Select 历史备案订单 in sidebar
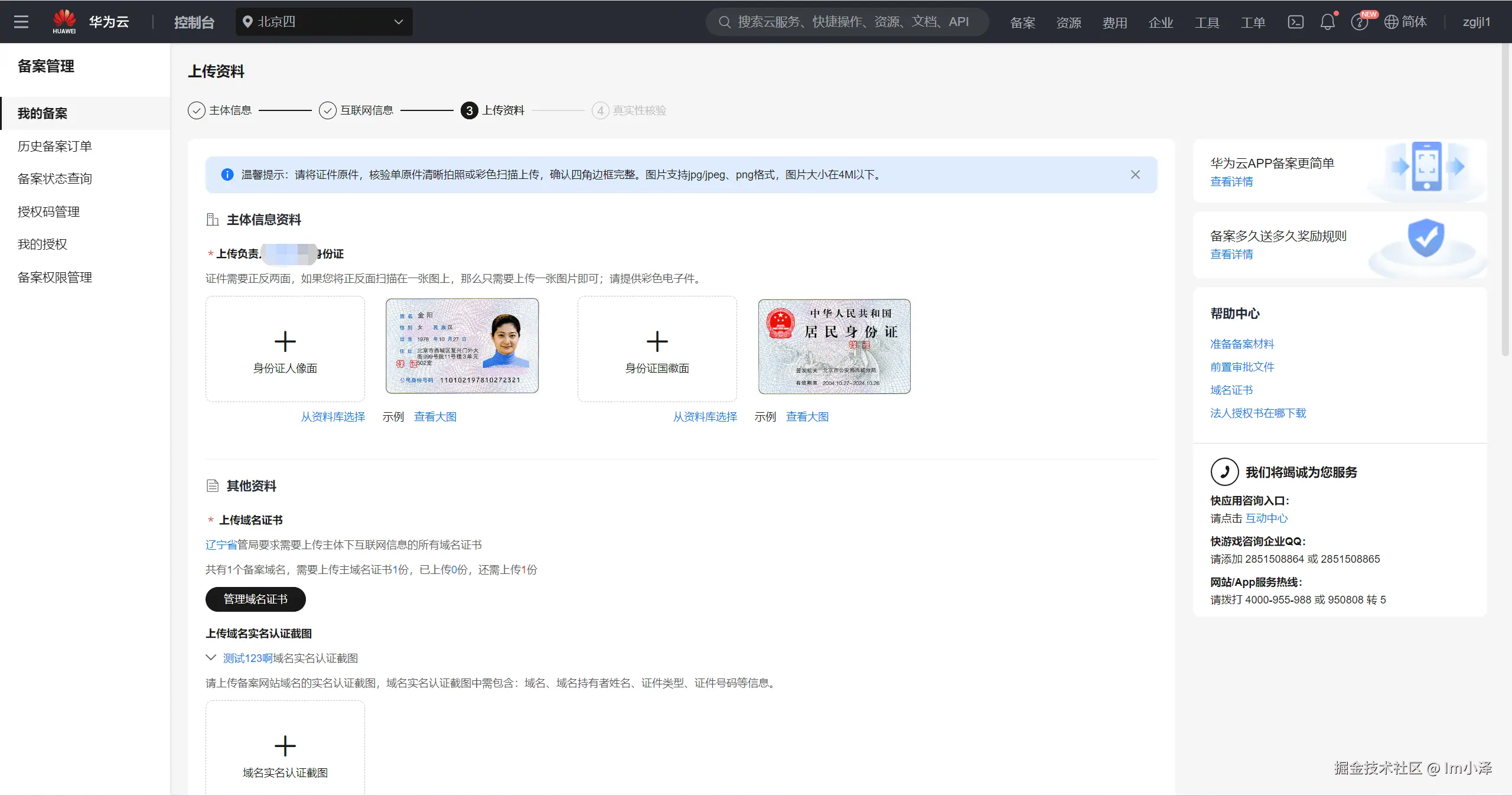Image resolution: width=1512 pixels, height=796 pixels. (x=55, y=146)
